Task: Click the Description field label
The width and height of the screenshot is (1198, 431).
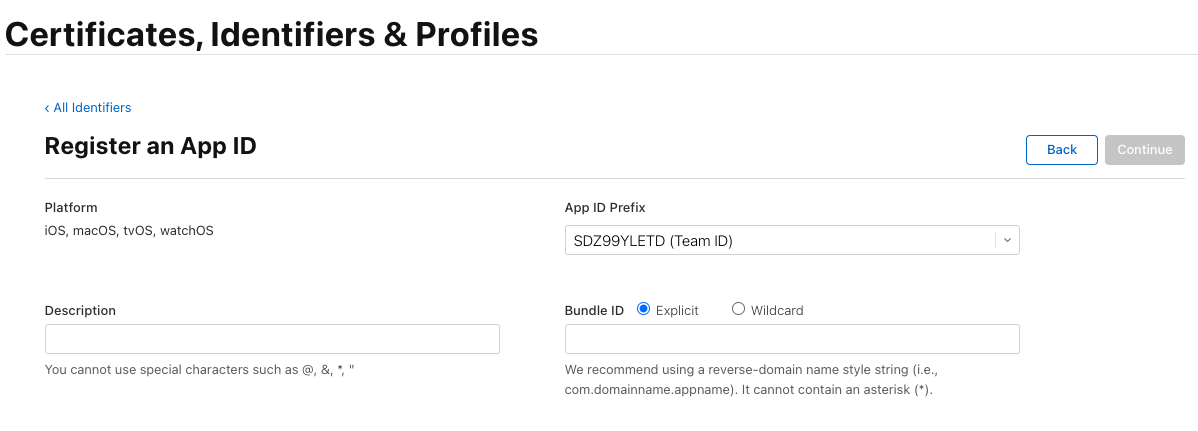Action: [x=80, y=311]
